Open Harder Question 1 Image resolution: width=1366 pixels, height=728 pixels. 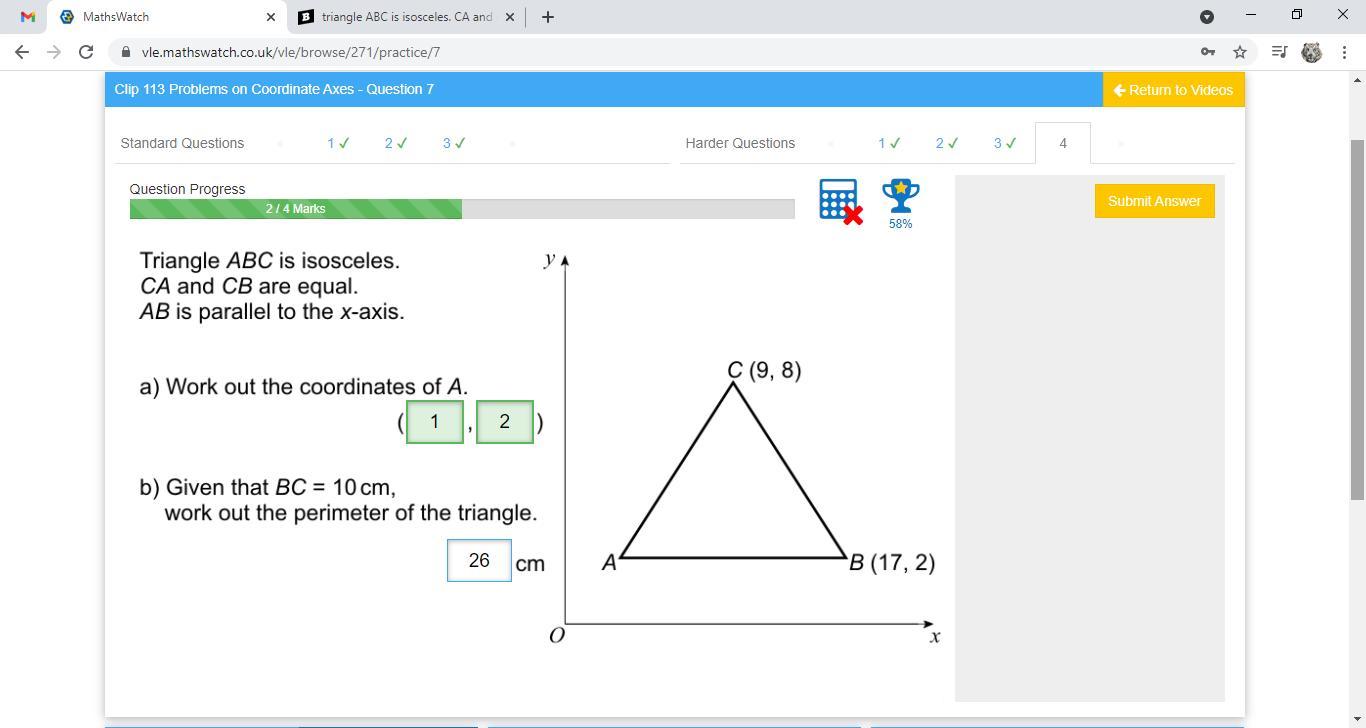(889, 143)
